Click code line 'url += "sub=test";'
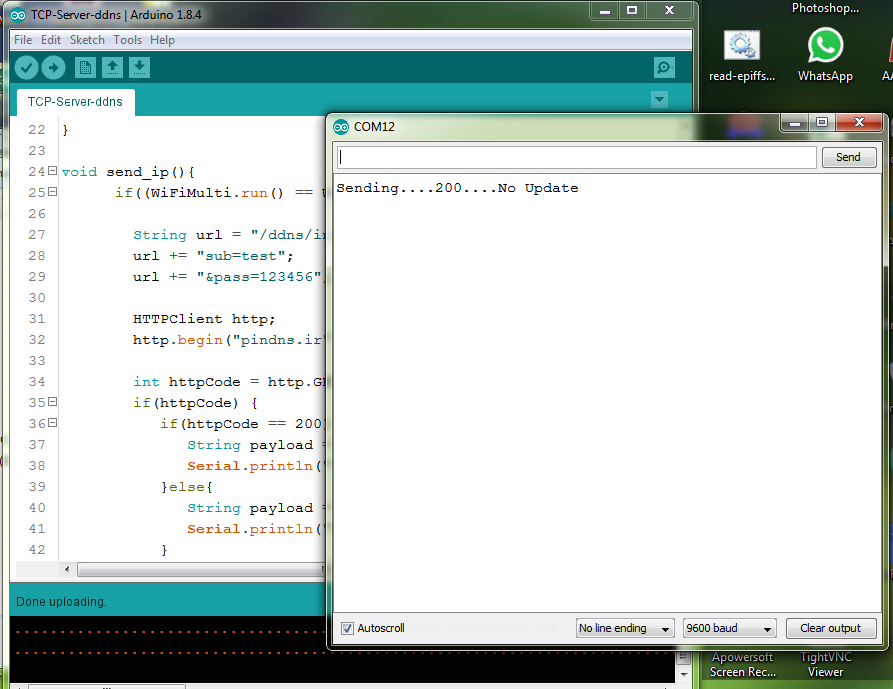The width and height of the screenshot is (893, 689). pos(213,256)
